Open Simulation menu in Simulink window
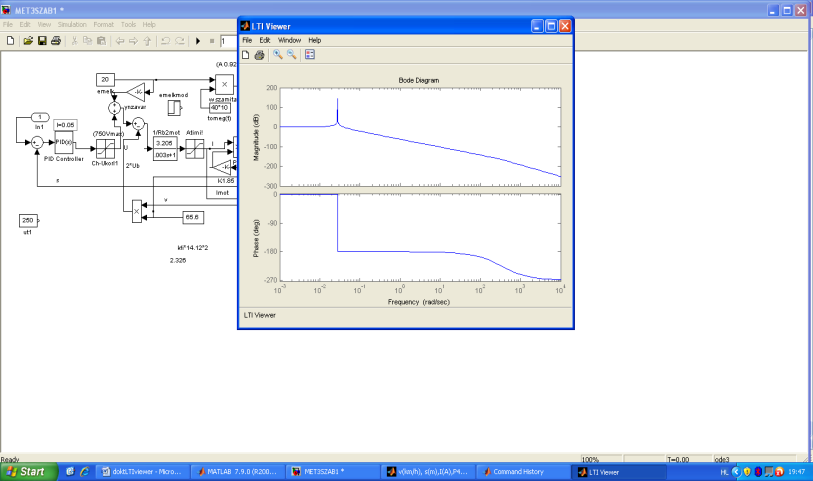The image size is (813, 481). click(x=72, y=24)
